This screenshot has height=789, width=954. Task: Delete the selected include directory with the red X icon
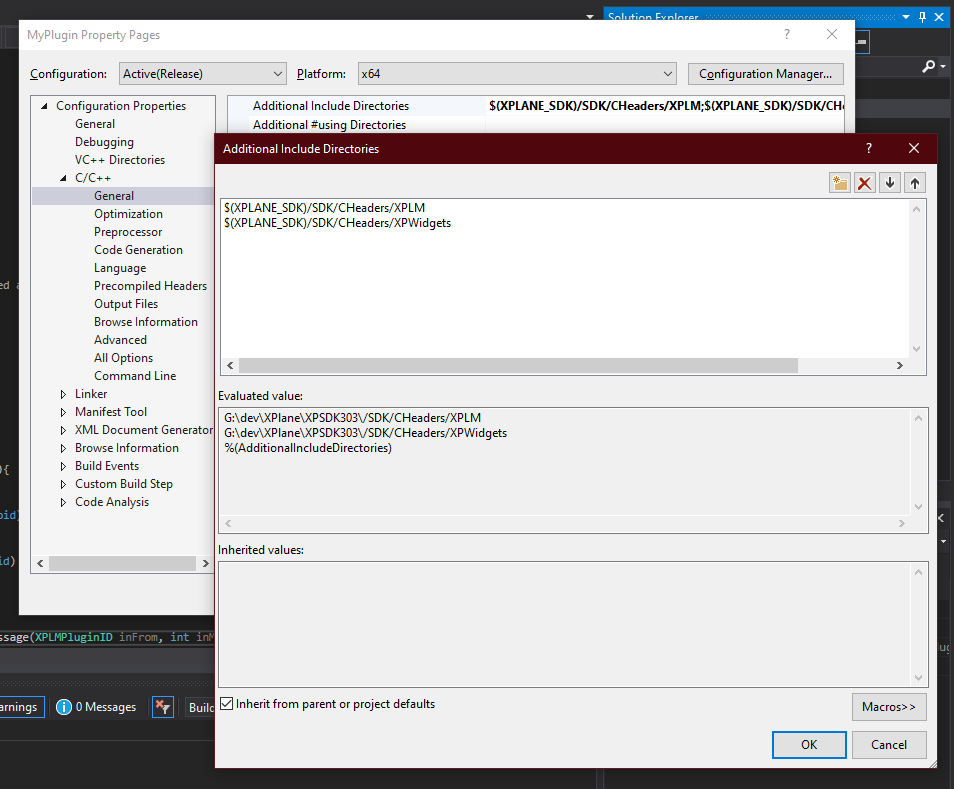(x=864, y=182)
